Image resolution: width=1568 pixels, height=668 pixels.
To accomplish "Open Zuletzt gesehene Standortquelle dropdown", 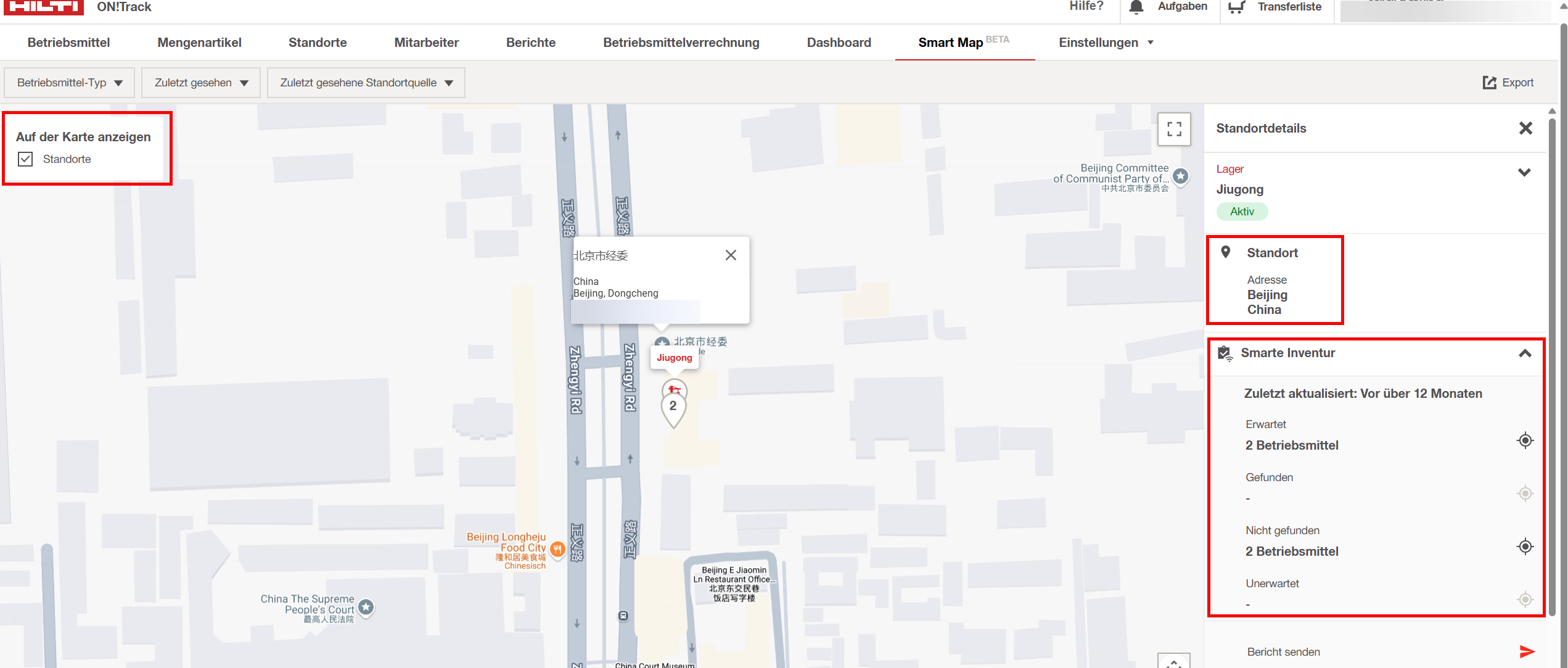I will click(366, 83).
